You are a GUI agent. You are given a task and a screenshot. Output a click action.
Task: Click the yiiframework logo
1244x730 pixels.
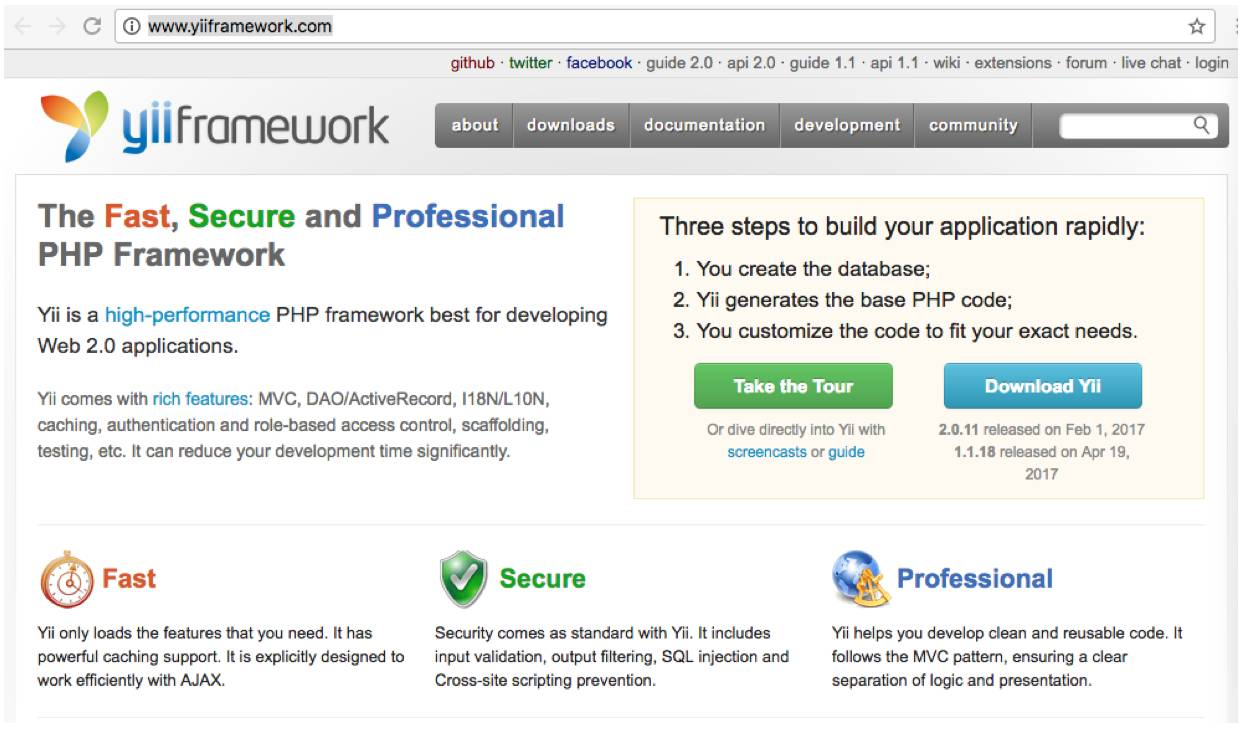pos(214,127)
